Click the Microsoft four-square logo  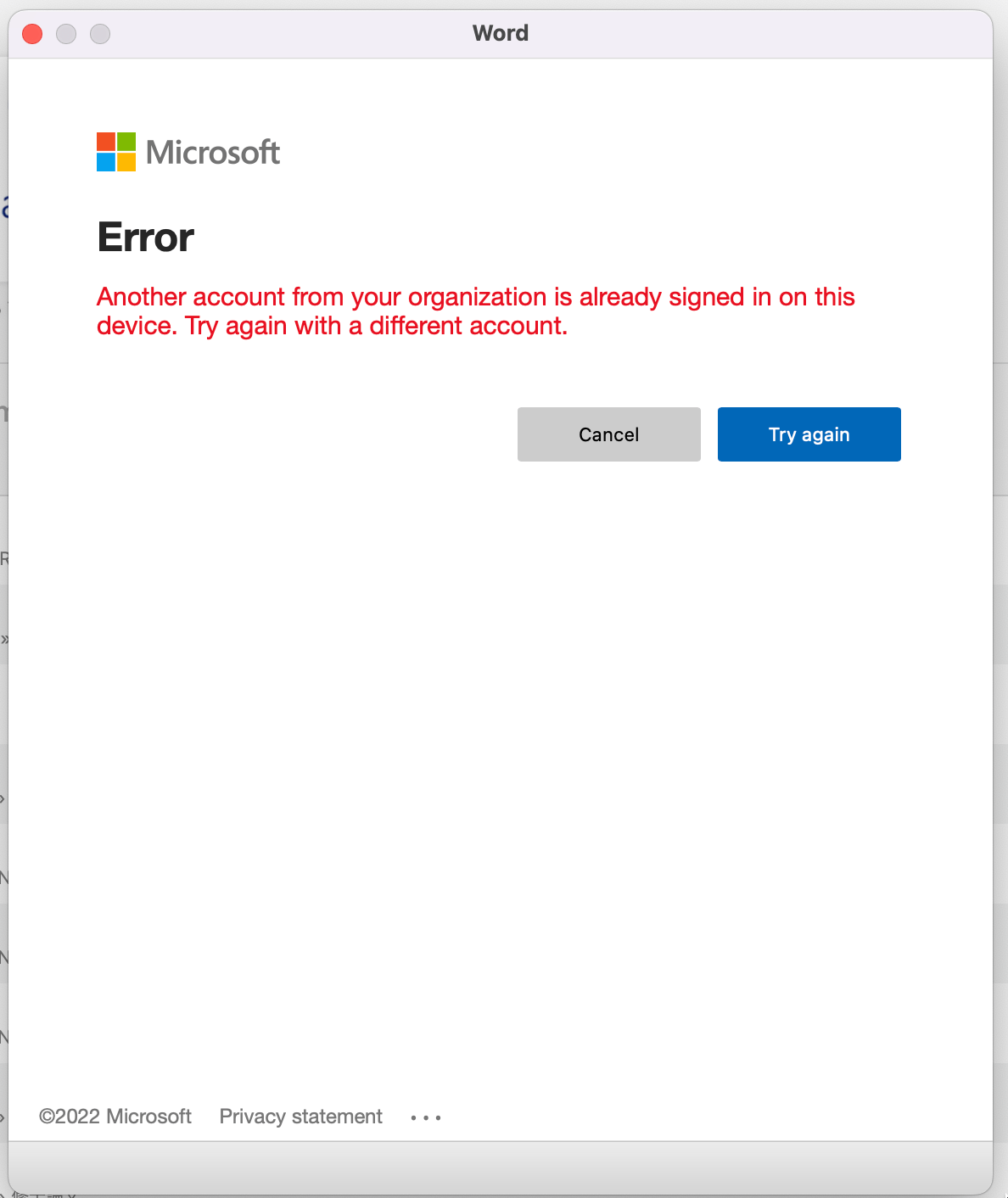point(115,150)
